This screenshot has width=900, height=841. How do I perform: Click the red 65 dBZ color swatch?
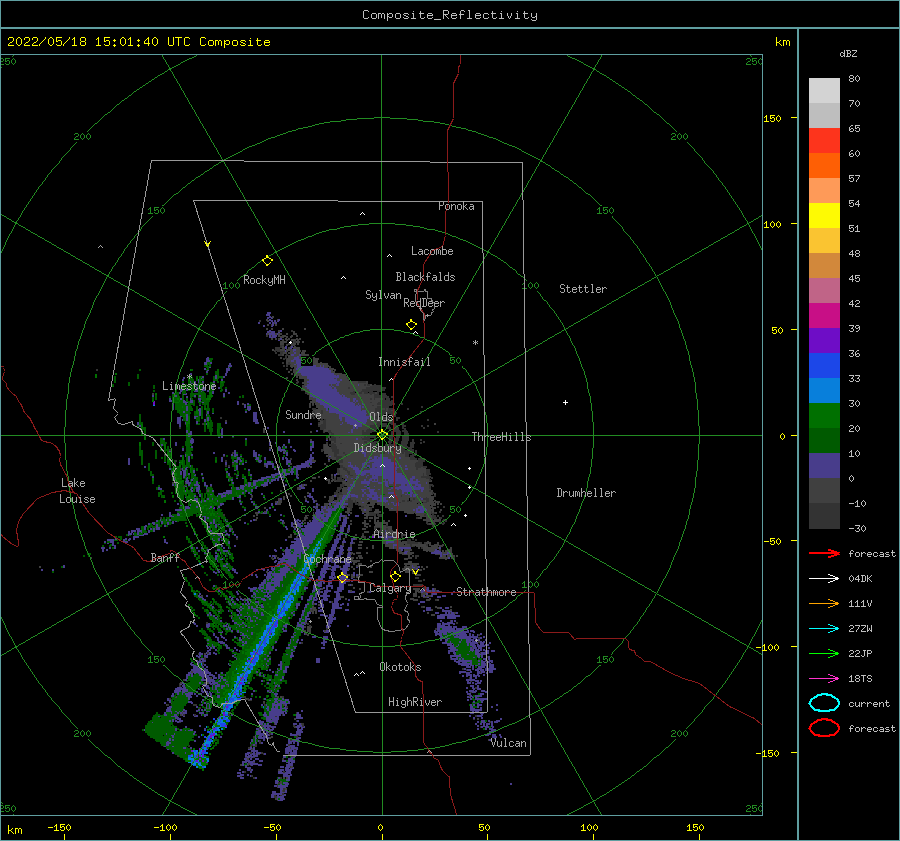click(x=824, y=141)
